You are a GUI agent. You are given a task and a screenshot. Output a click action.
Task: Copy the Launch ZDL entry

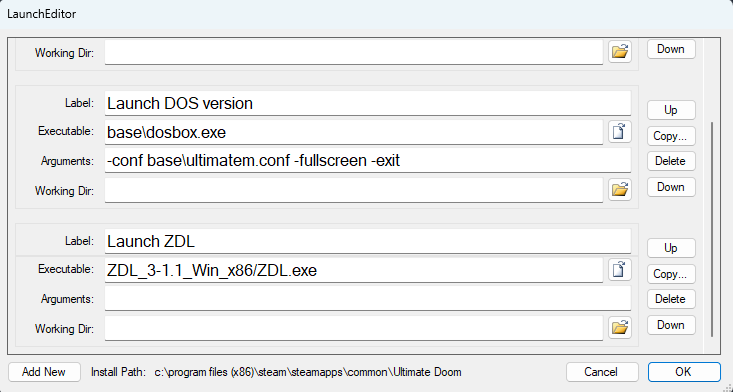point(671,274)
